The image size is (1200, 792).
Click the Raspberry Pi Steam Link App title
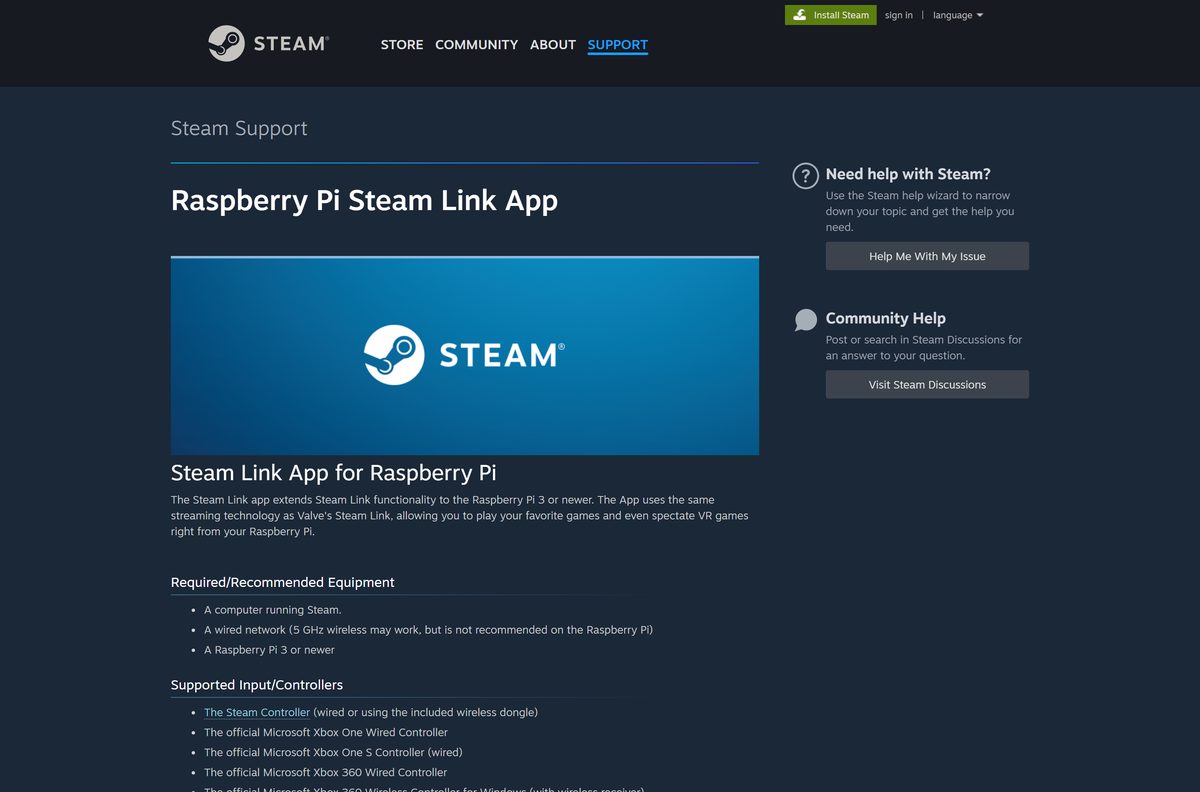pyautogui.click(x=364, y=200)
